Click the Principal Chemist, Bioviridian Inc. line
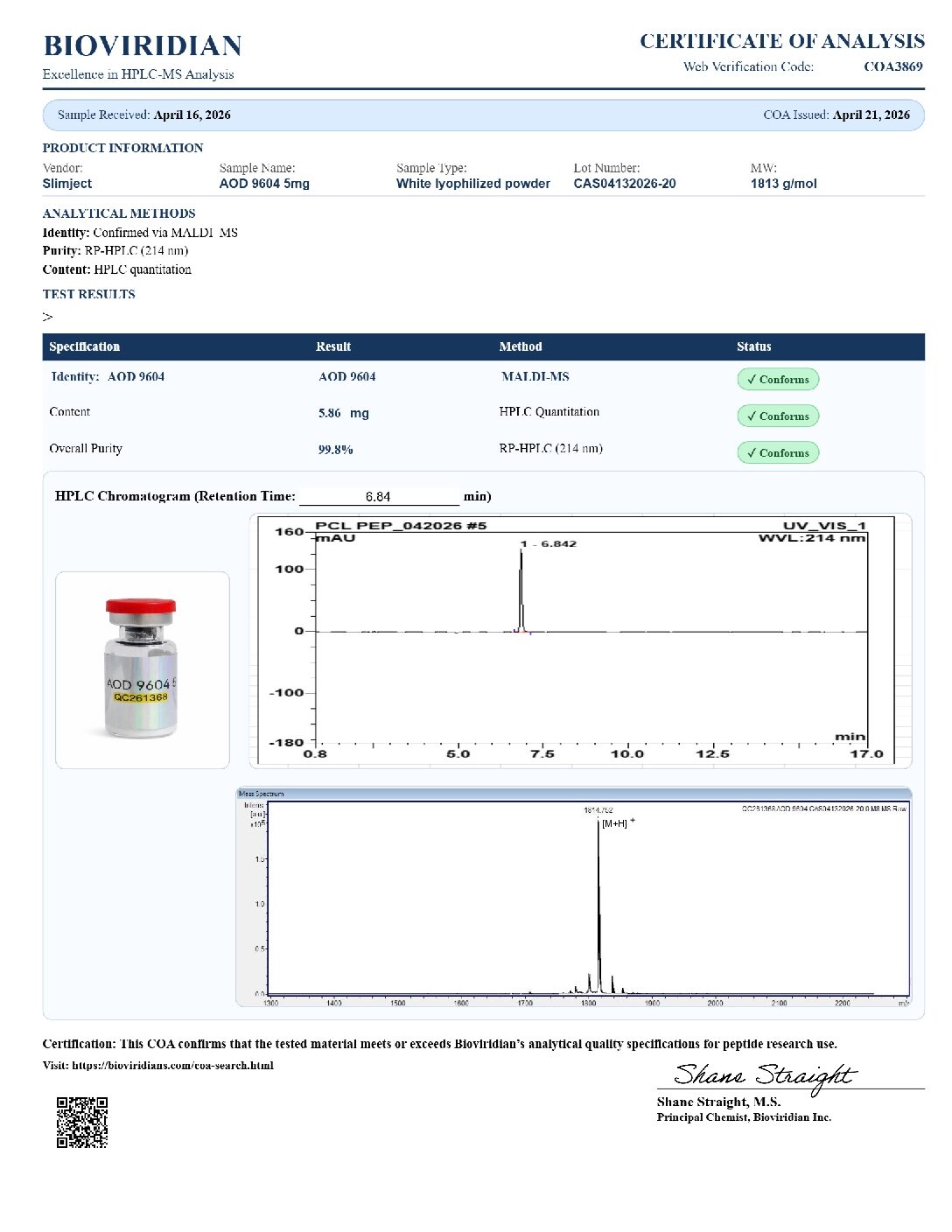Viewport: 952px width, 1232px height. click(744, 1117)
